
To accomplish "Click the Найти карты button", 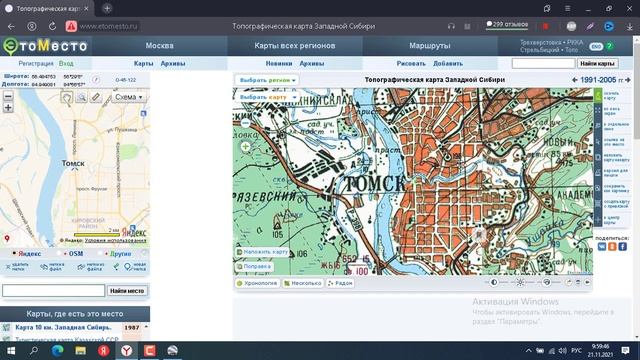I will 597,63.
